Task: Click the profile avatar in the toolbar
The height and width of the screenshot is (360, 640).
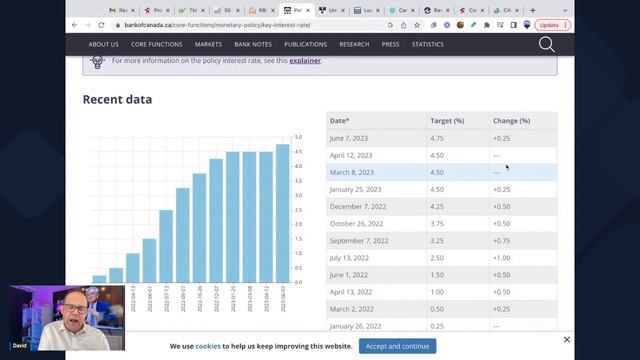Action: pyautogui.click(x=527, y=25)
